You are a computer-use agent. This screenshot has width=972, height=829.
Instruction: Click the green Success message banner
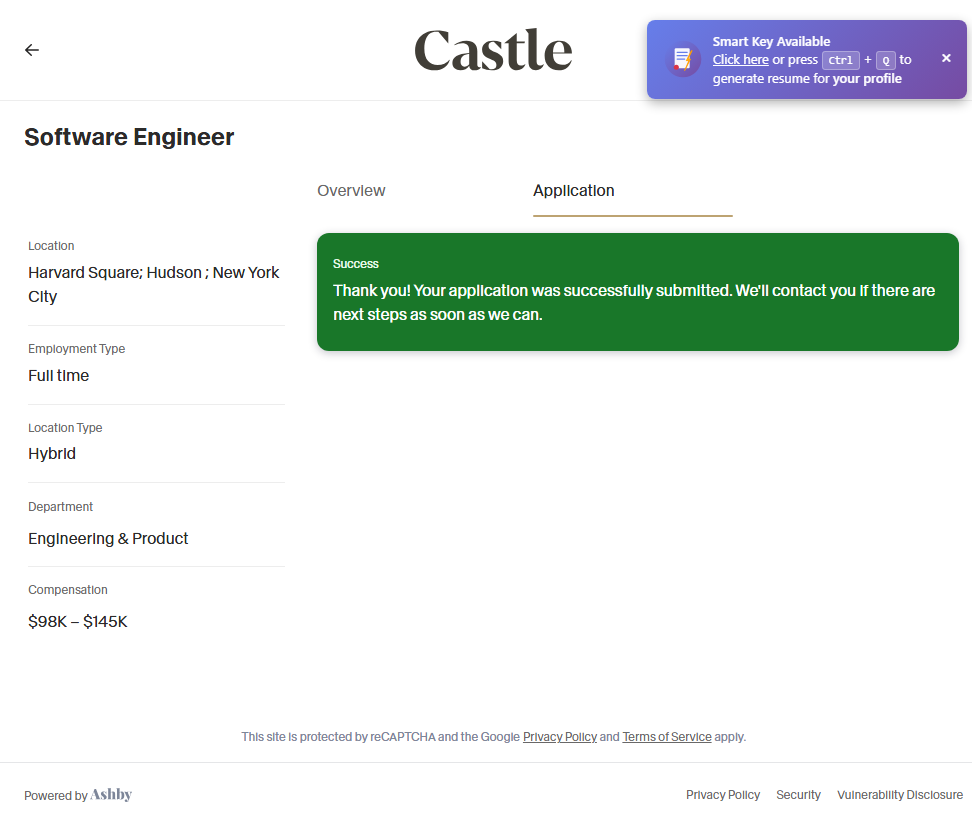click(x=637, y=292)
